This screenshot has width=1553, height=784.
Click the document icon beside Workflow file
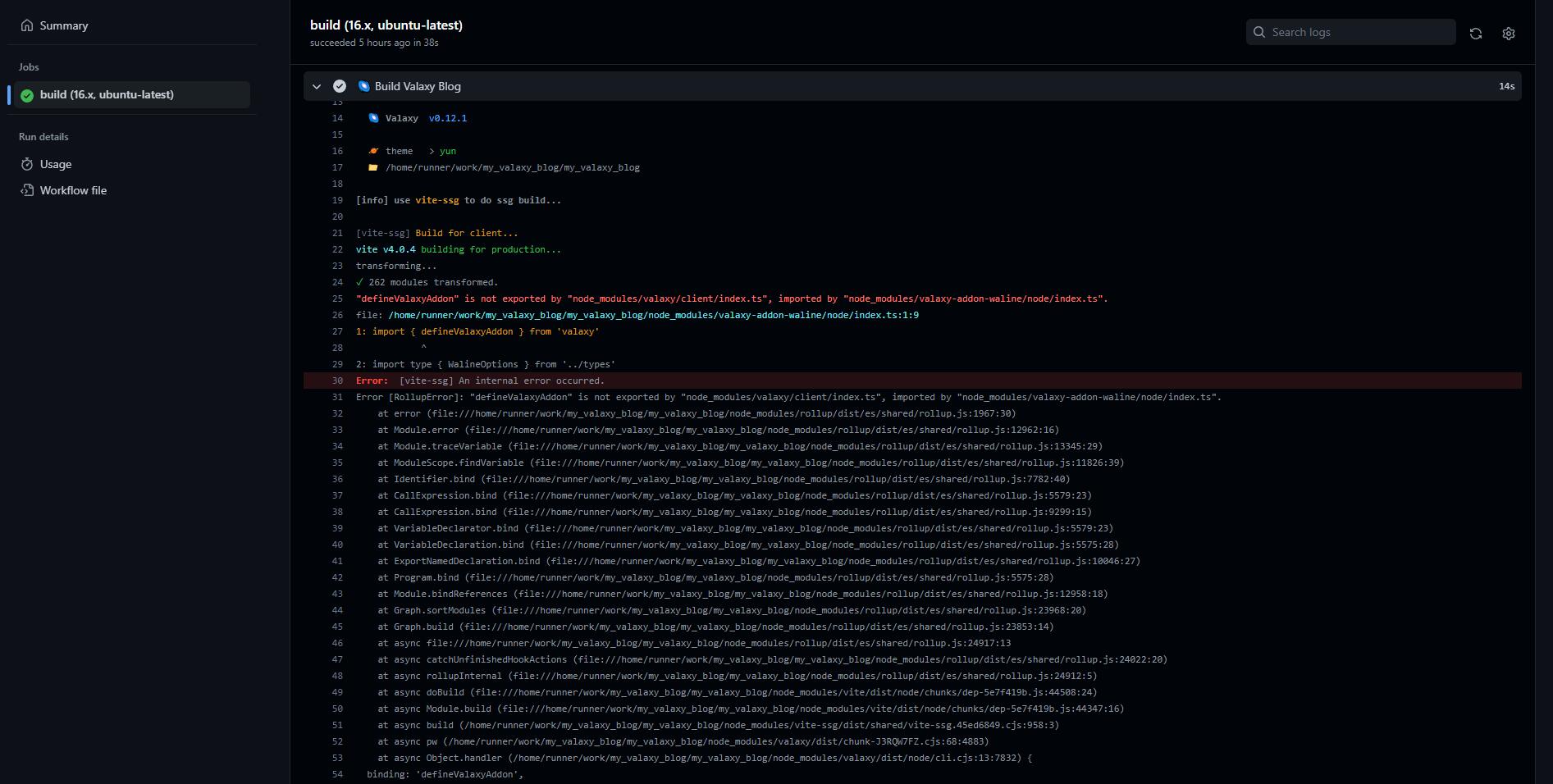(x=27, y=189)
